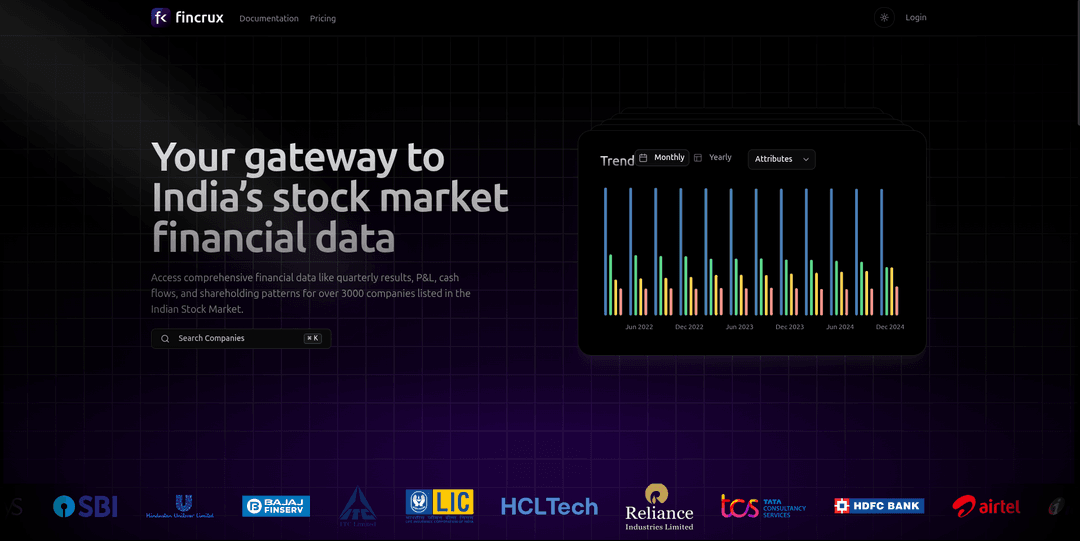This screenshot has height=541, width=1080.
Task: Open the LIC company logo
Action: click(x=439, y=506)
